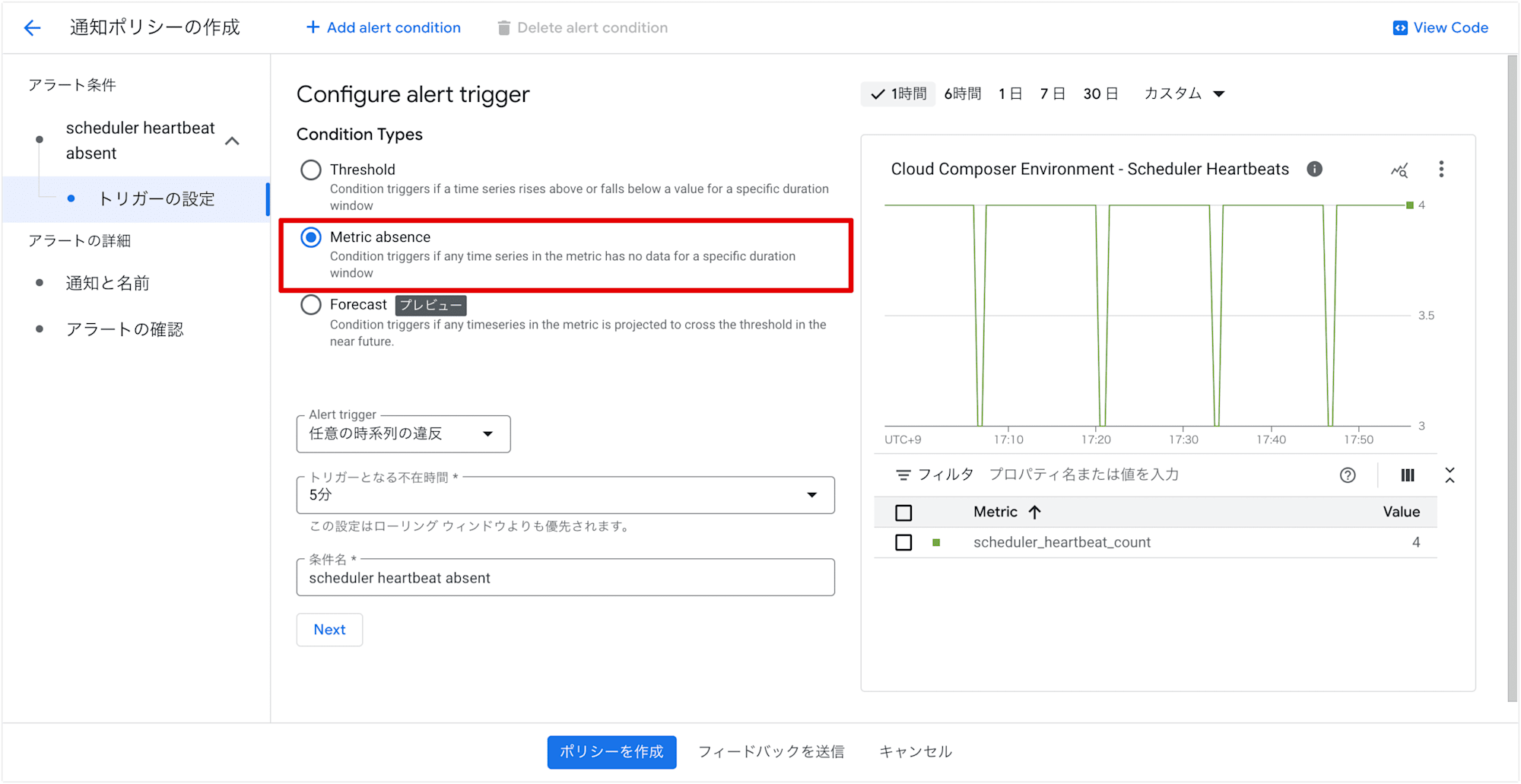Click the Metric column header
Screen dimensions: 1521x784
995,512
